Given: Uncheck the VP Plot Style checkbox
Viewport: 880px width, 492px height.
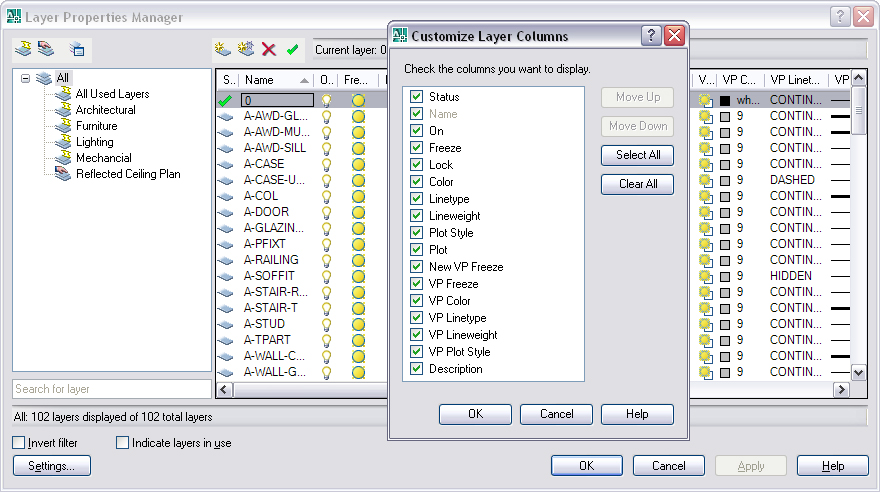Looking at the screenshot, I should click(x=417, y=352).
